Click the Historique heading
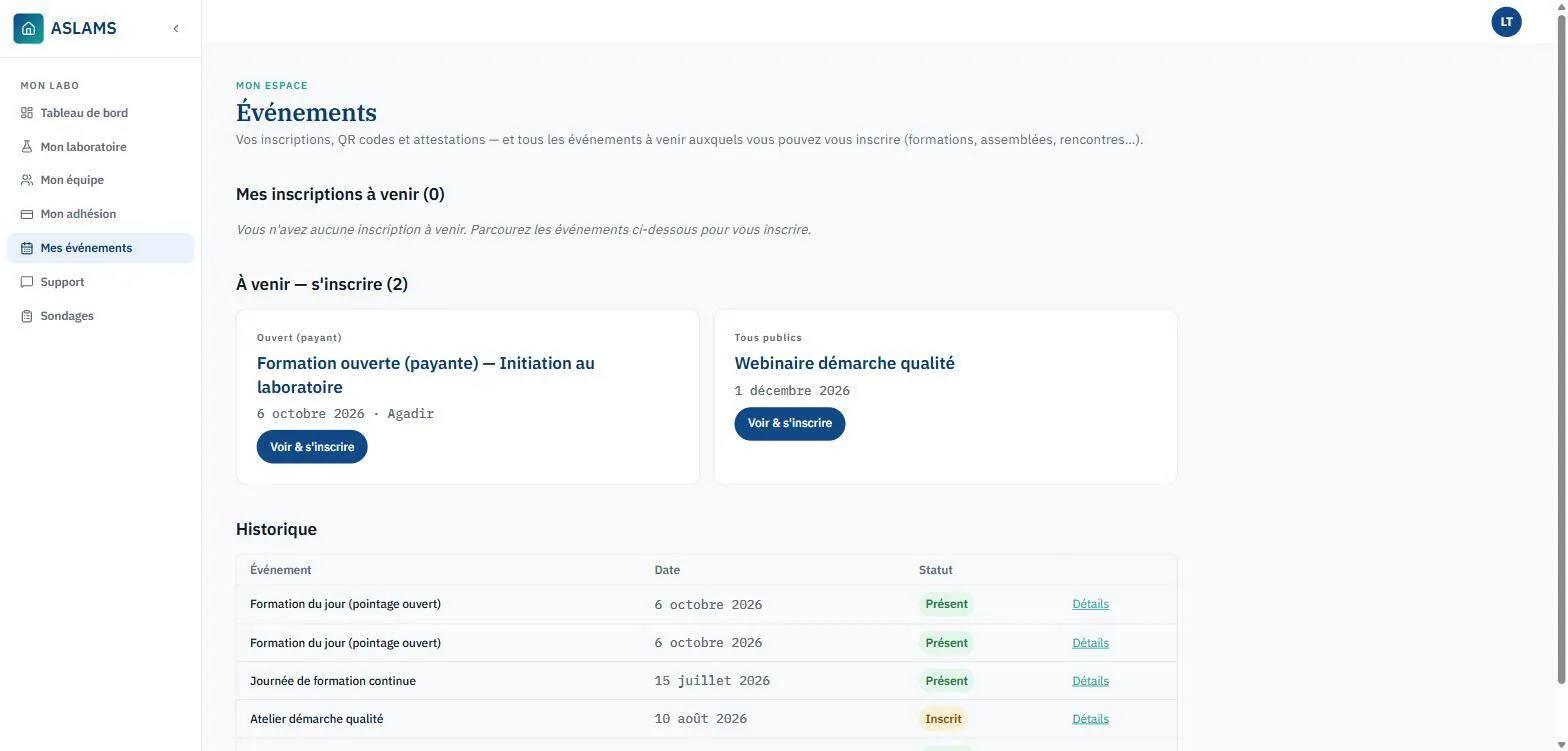This screenshot has width=1568, height=751. coord(276,529)
